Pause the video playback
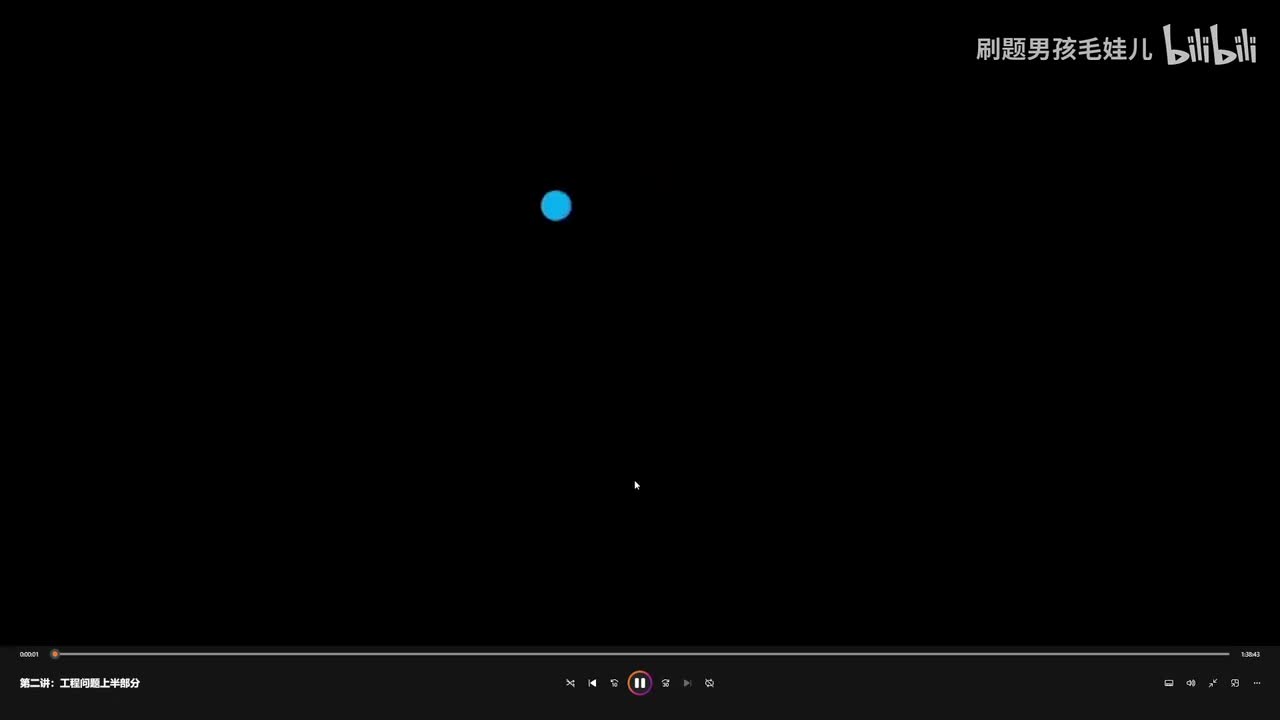This screenshot has height=720, width=1280. [640, 683]
